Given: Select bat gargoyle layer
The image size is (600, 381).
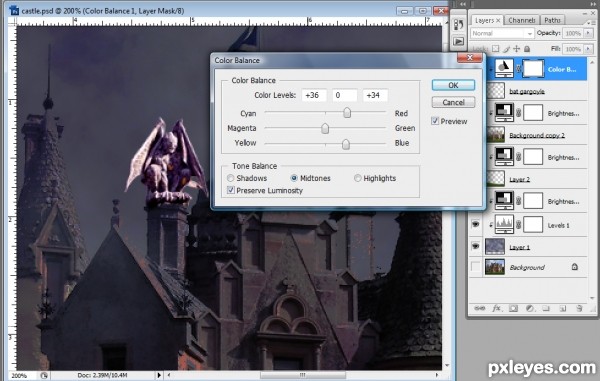Looking at the screenshot, I should click(x=536, y=91).
